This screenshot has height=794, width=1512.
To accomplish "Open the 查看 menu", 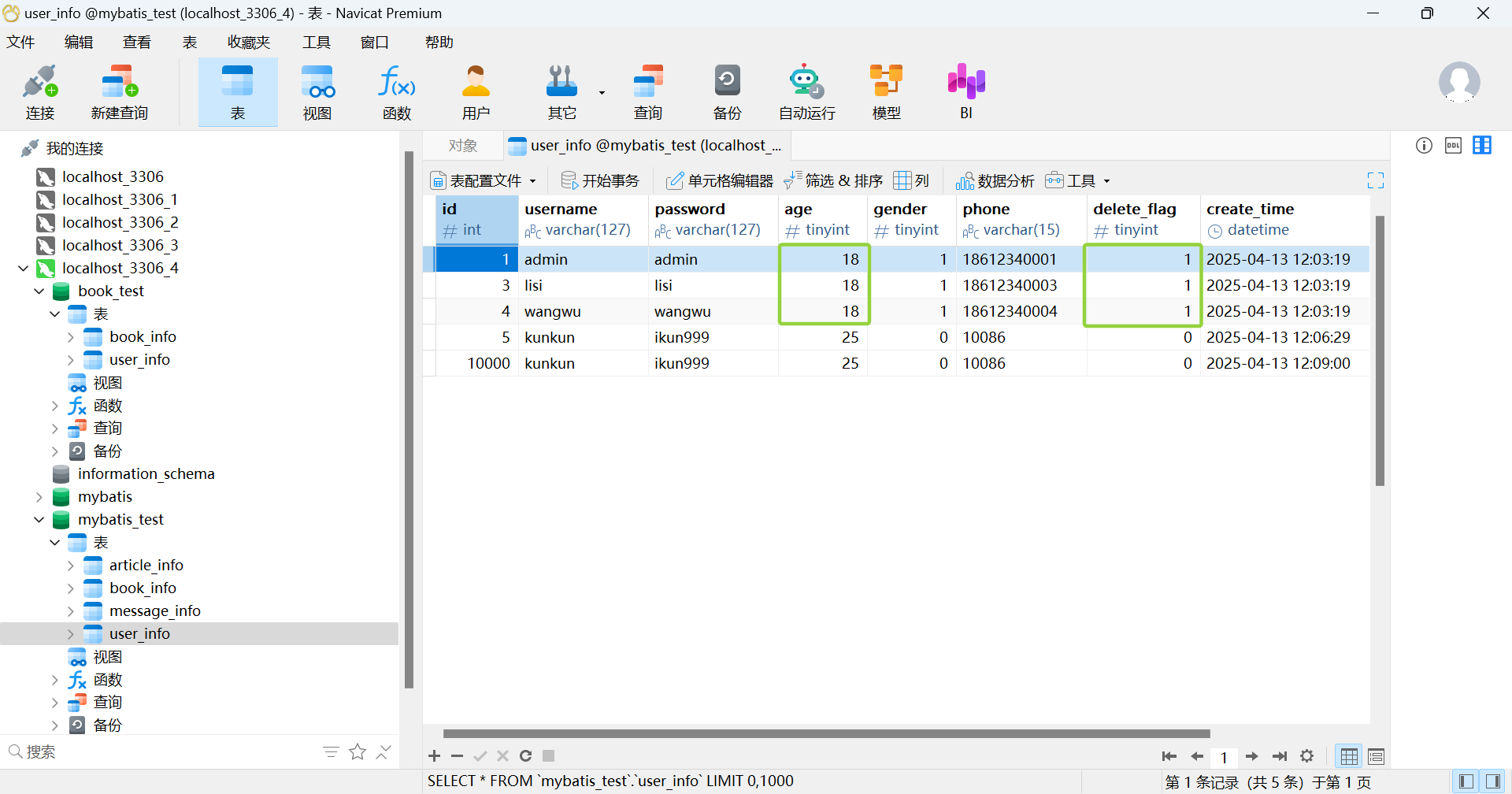I will point(137,42).
